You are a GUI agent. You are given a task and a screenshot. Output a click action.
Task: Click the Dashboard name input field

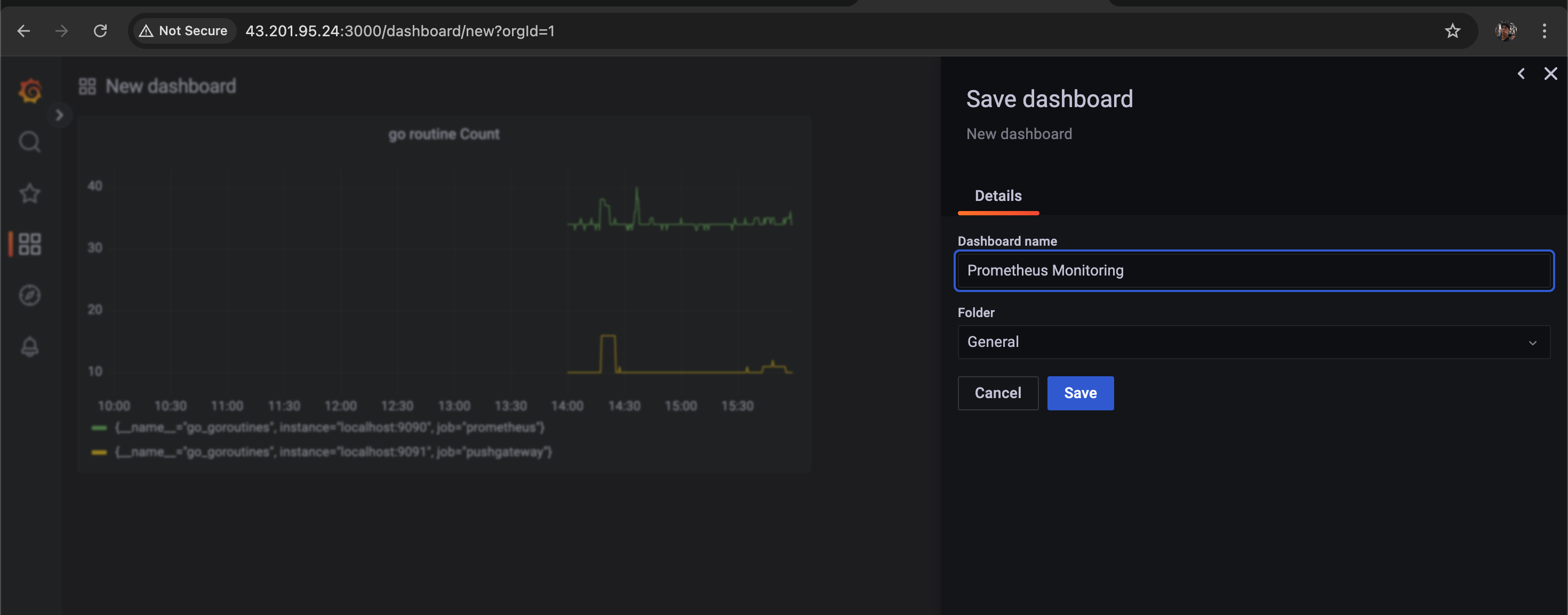[1253, 271]
